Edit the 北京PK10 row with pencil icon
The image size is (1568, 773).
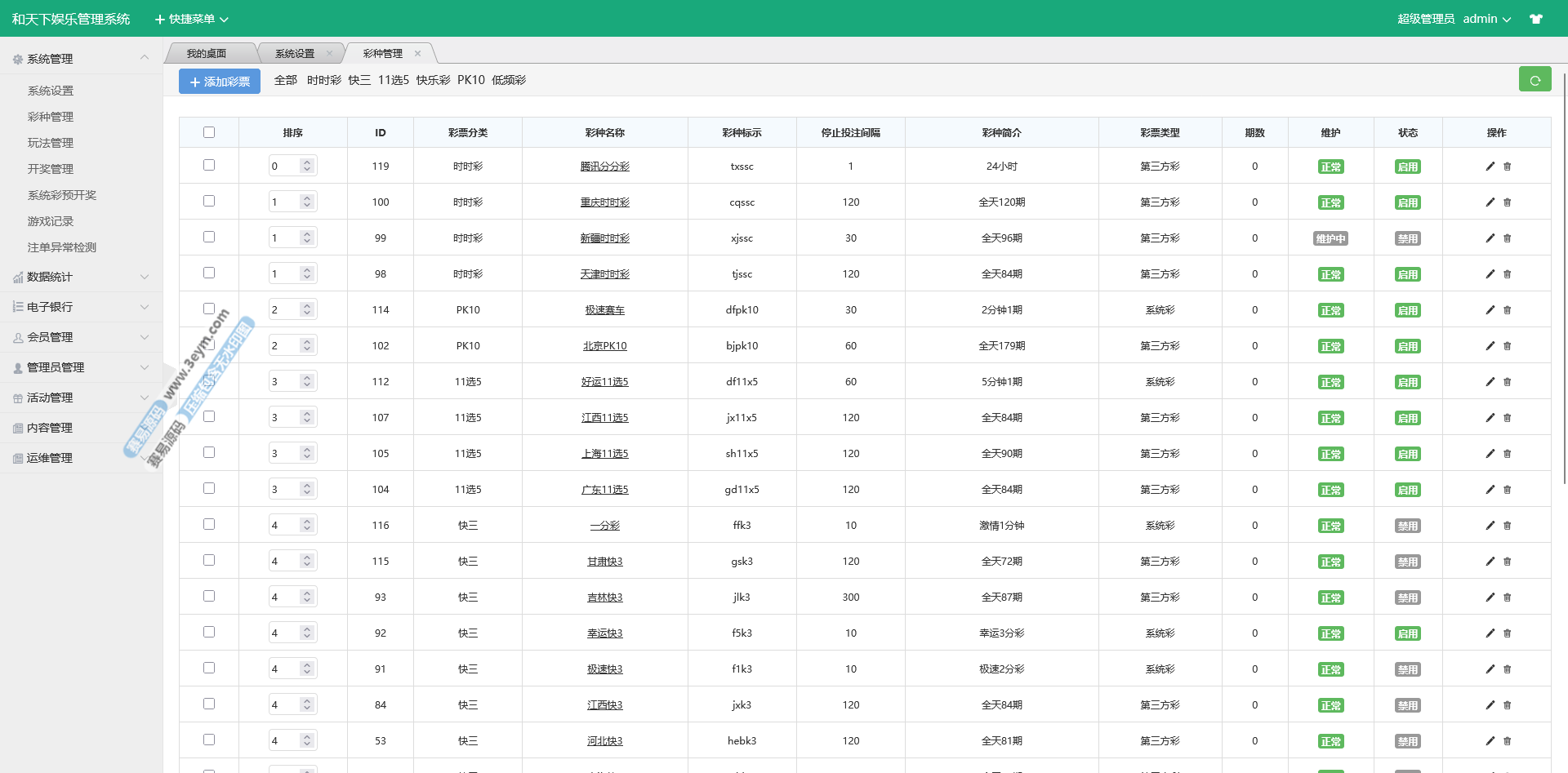(x=1490, y=346)
